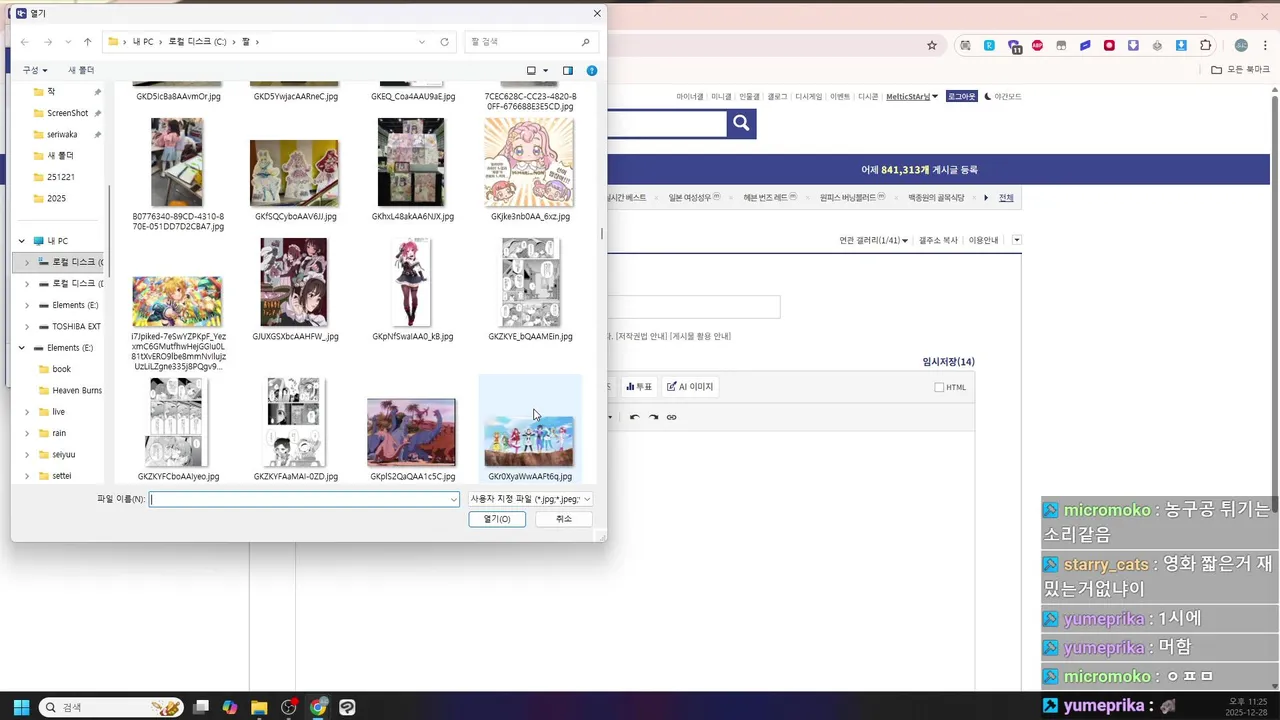
Task: Click 이벤트 in the top menu
Action: tap(840, 97)
